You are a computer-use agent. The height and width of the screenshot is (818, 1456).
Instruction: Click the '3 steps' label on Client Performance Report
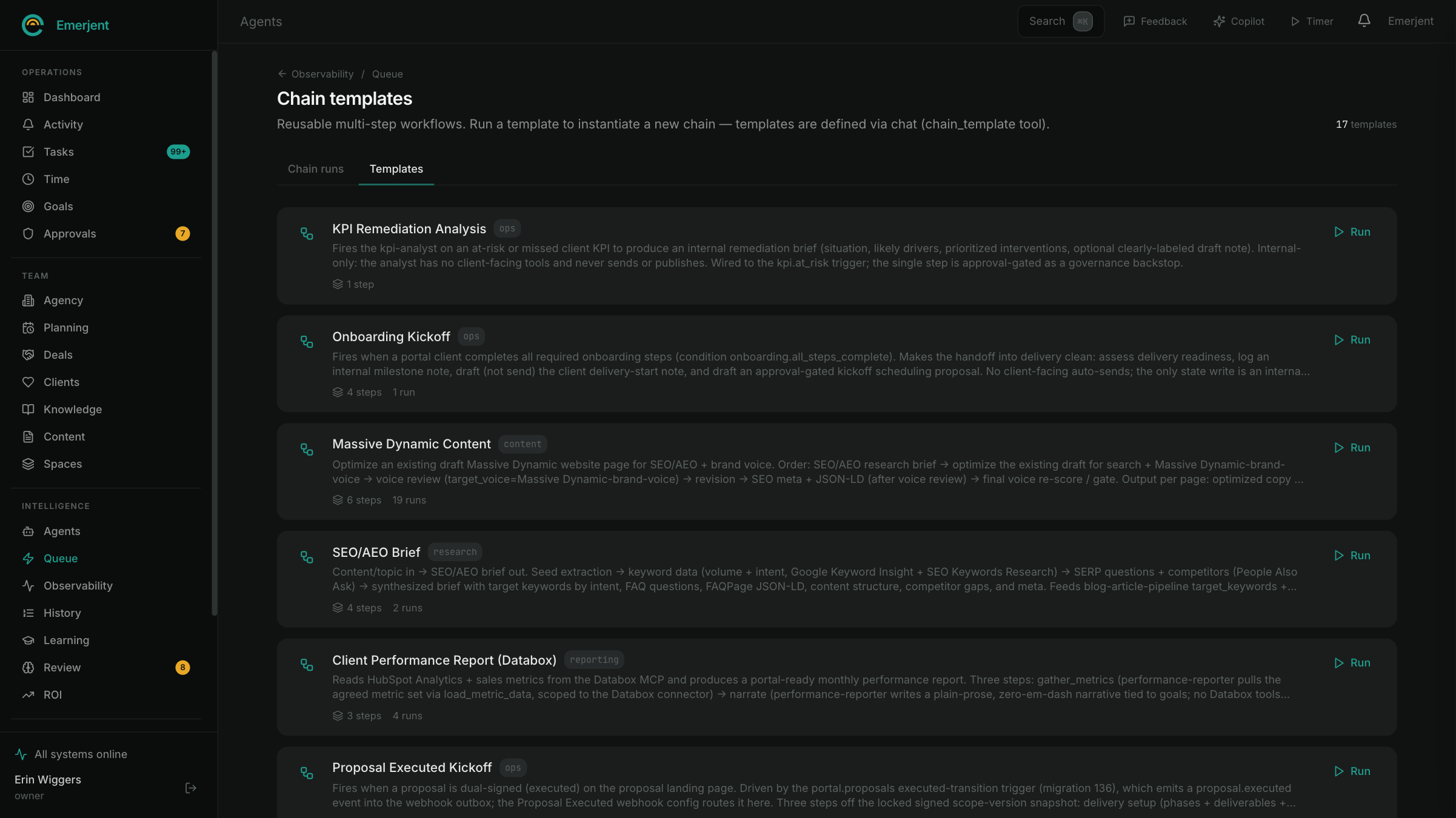(x=357, y=716)
